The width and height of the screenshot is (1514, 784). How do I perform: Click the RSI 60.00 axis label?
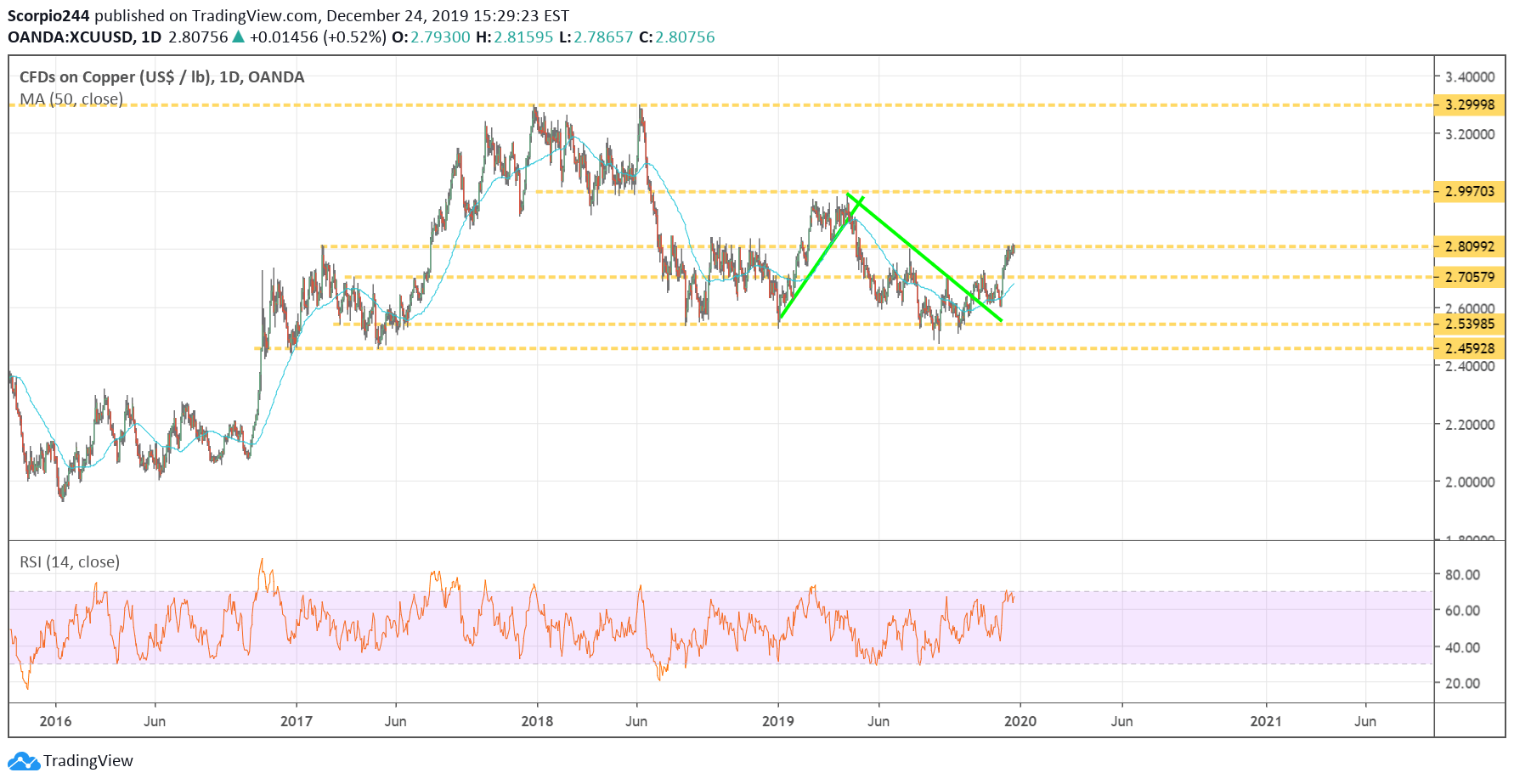(x=1463, y=611)
